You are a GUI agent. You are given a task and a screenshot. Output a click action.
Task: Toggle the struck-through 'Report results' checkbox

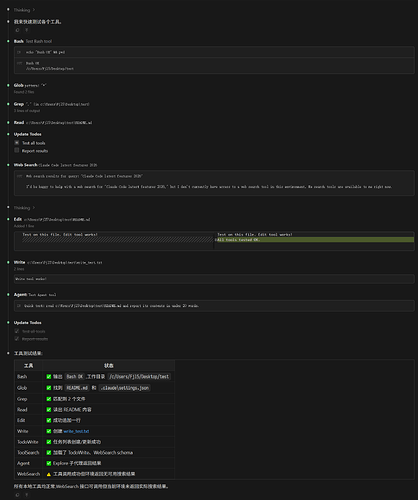coord(17,339)
